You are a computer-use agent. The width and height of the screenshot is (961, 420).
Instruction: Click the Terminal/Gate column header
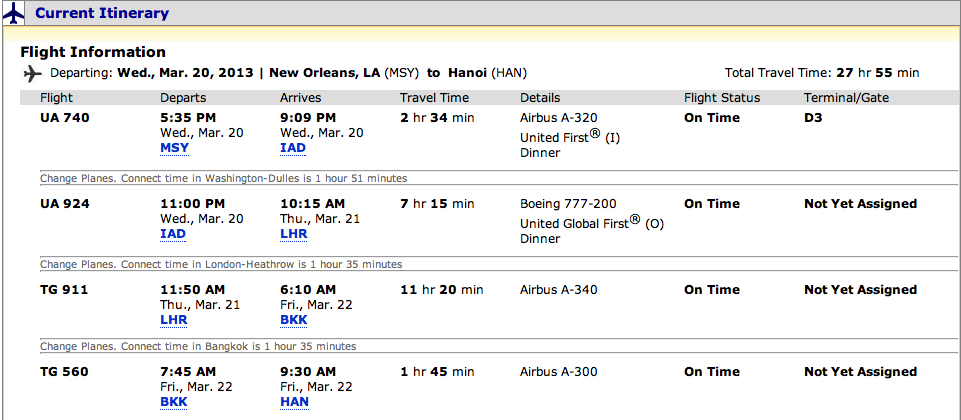(x=846, y=98)
